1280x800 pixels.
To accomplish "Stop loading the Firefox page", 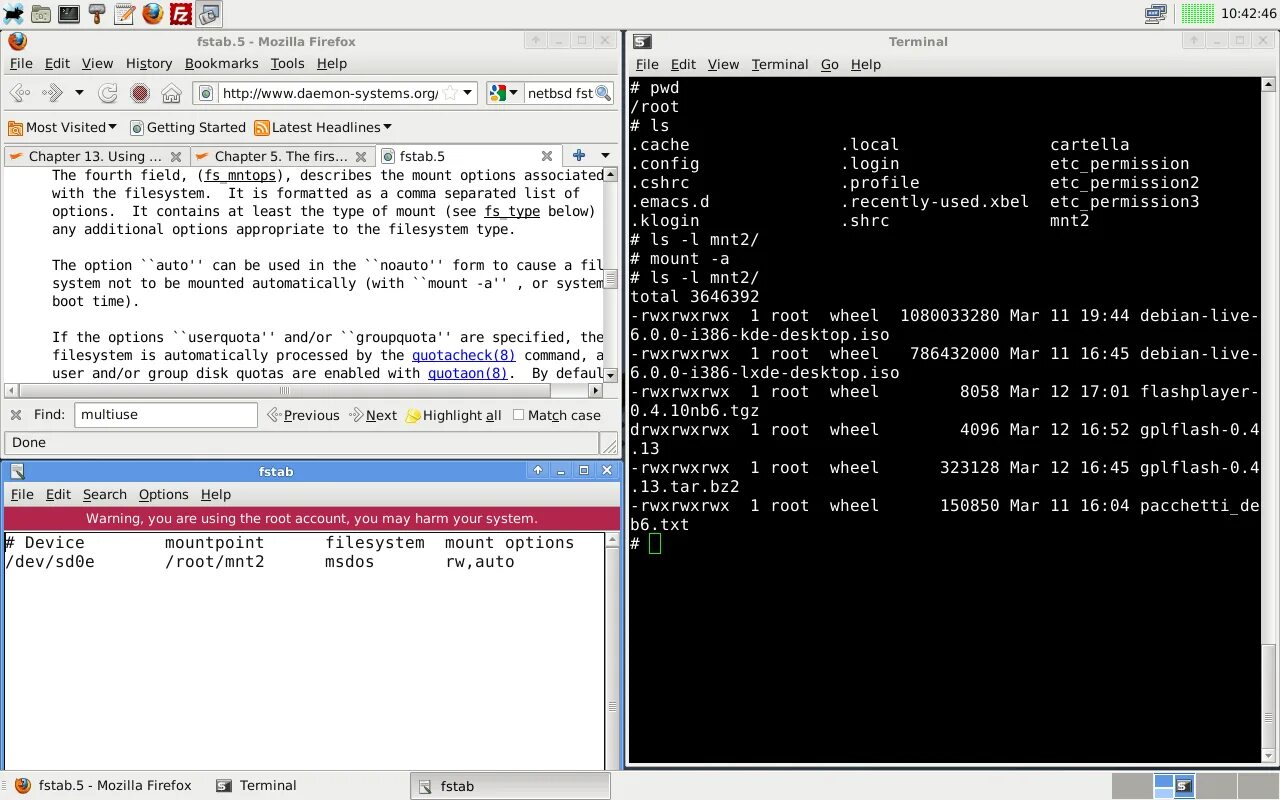I will (x=140, y=93).
